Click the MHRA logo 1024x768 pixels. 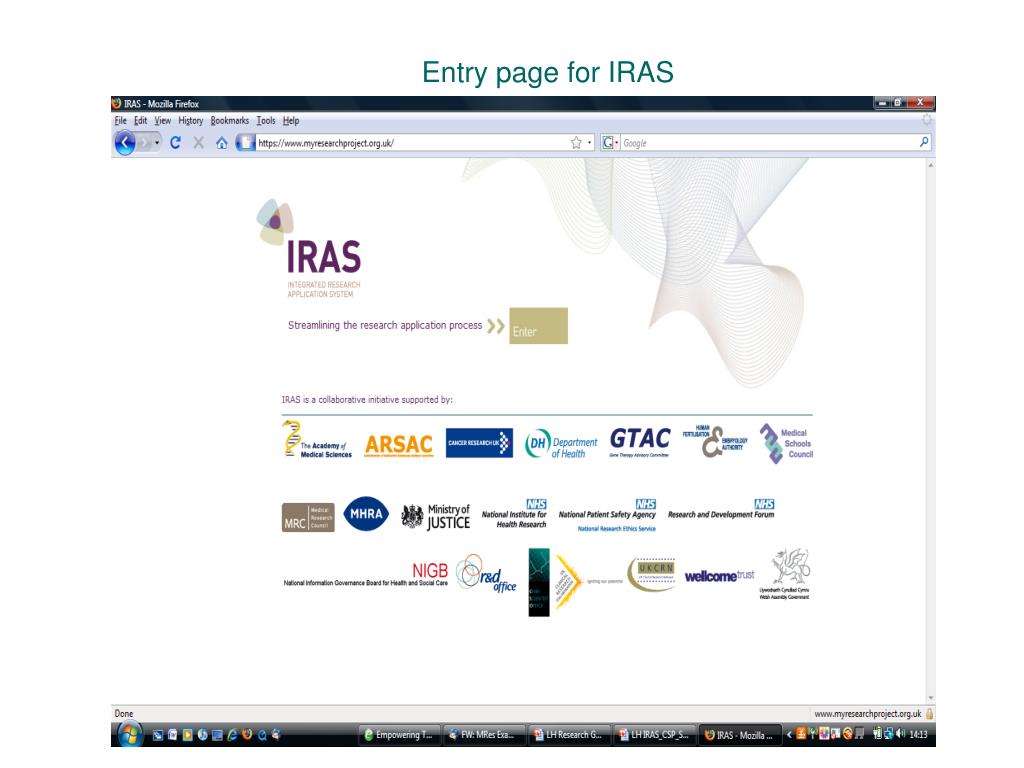(x=366, y=514)
